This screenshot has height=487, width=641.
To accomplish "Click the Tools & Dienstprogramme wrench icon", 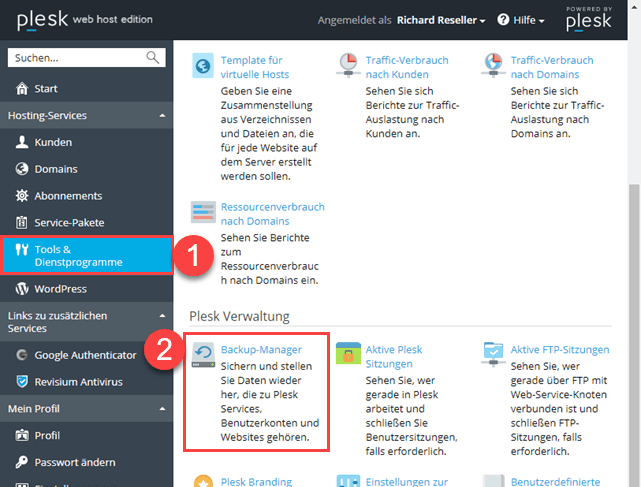I will coord(22,249).
